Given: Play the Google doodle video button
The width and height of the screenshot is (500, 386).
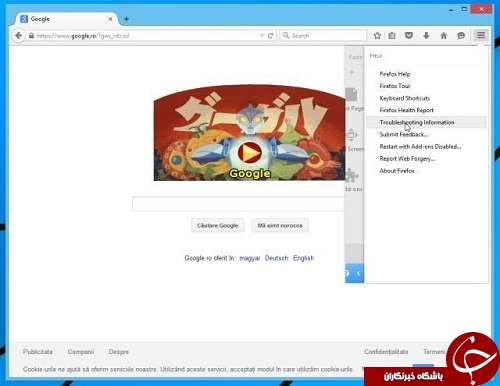Looking at the screenshot, I should tap(250, 153).
